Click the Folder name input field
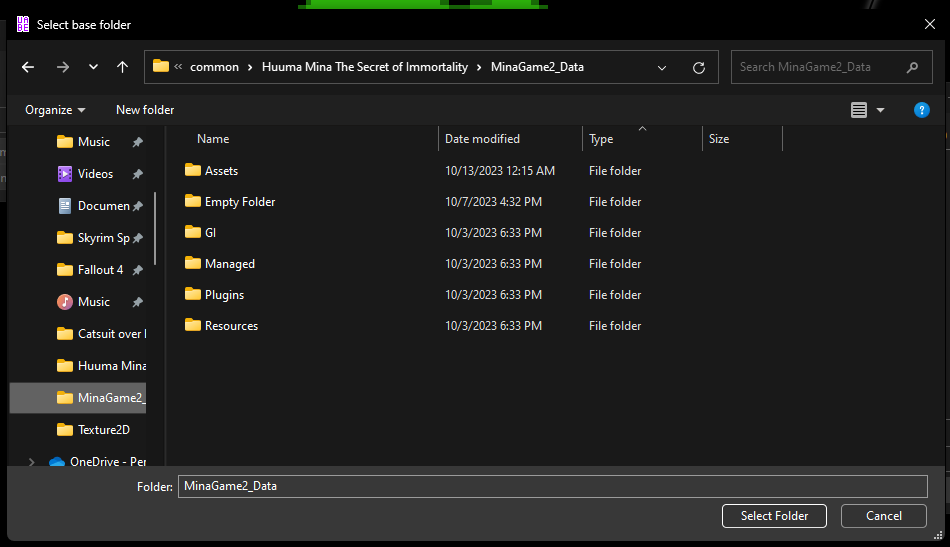950x547 pixels. coord(552,486)
